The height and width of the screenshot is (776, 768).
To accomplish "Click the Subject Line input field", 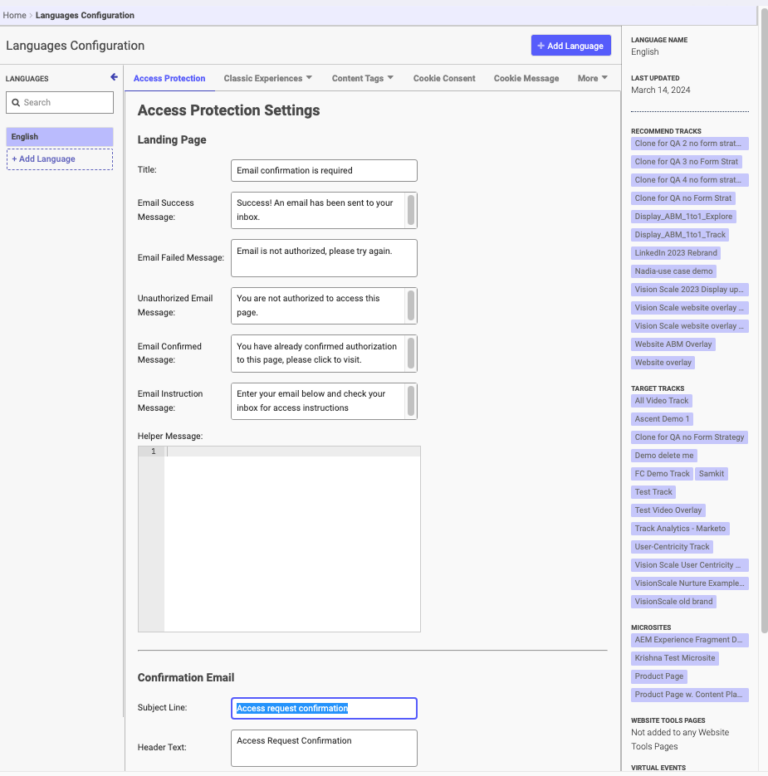I will tap(324, 708).
